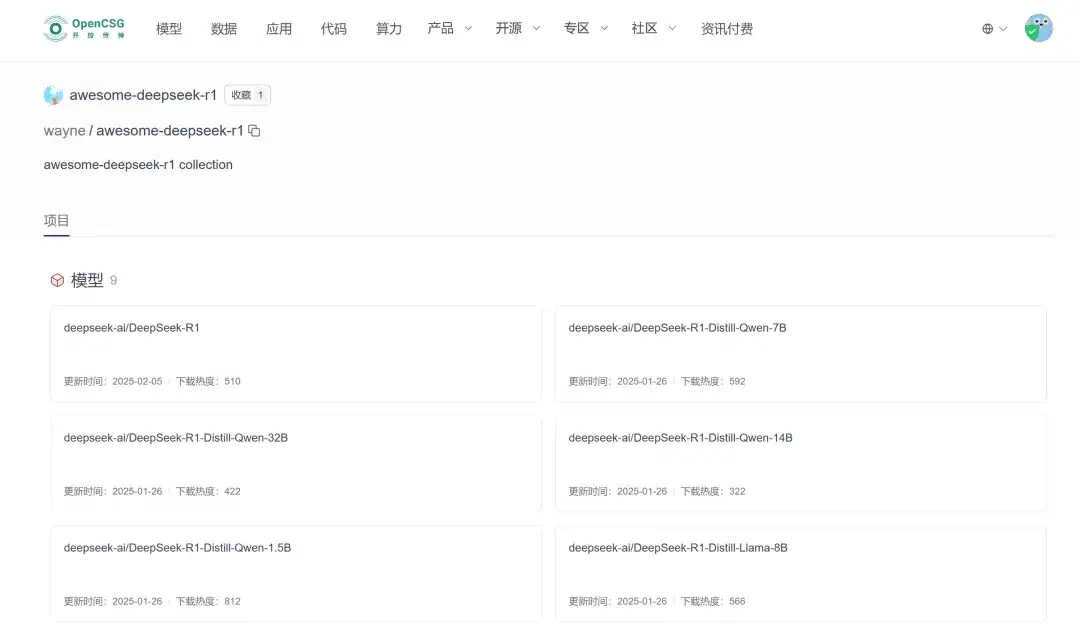Click download count 592
Image resolution: width=1080 pixels, height=626 pixels.
point(737,382)
